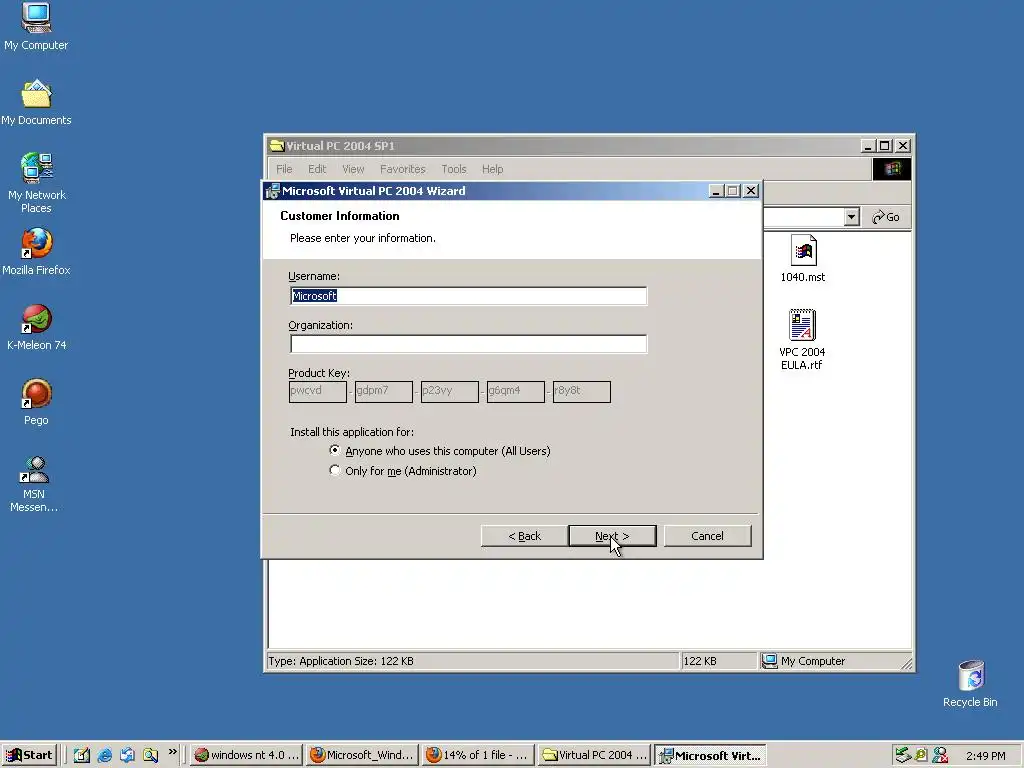Click the Windows logo throbber in Explorer window
1024x768 pixels.
[x=891, y=169]
